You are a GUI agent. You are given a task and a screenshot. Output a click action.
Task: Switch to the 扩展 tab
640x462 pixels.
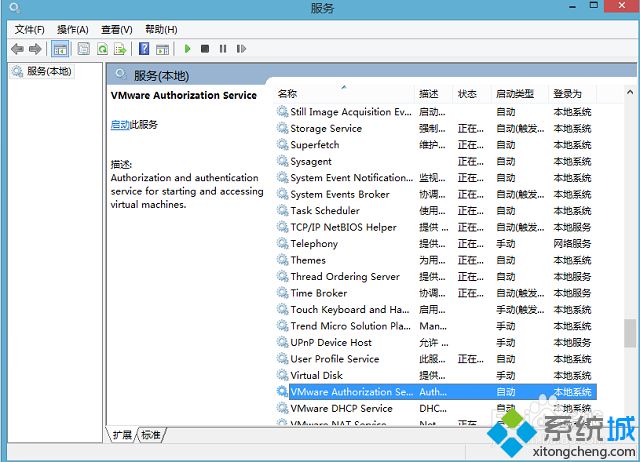[x=122, y=435]
